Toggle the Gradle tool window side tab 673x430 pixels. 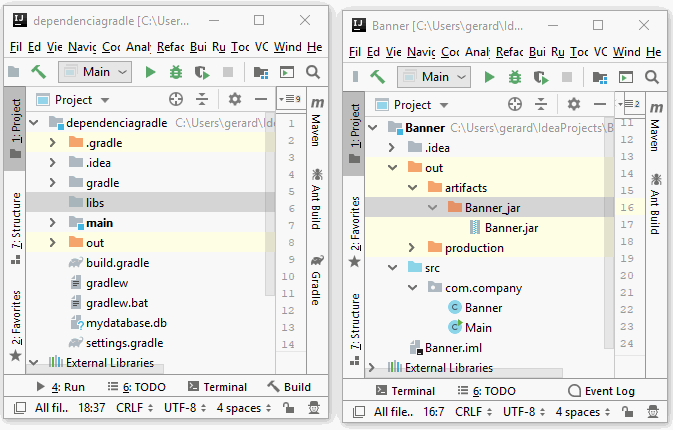pyautogui.click(x=315, y=288)
